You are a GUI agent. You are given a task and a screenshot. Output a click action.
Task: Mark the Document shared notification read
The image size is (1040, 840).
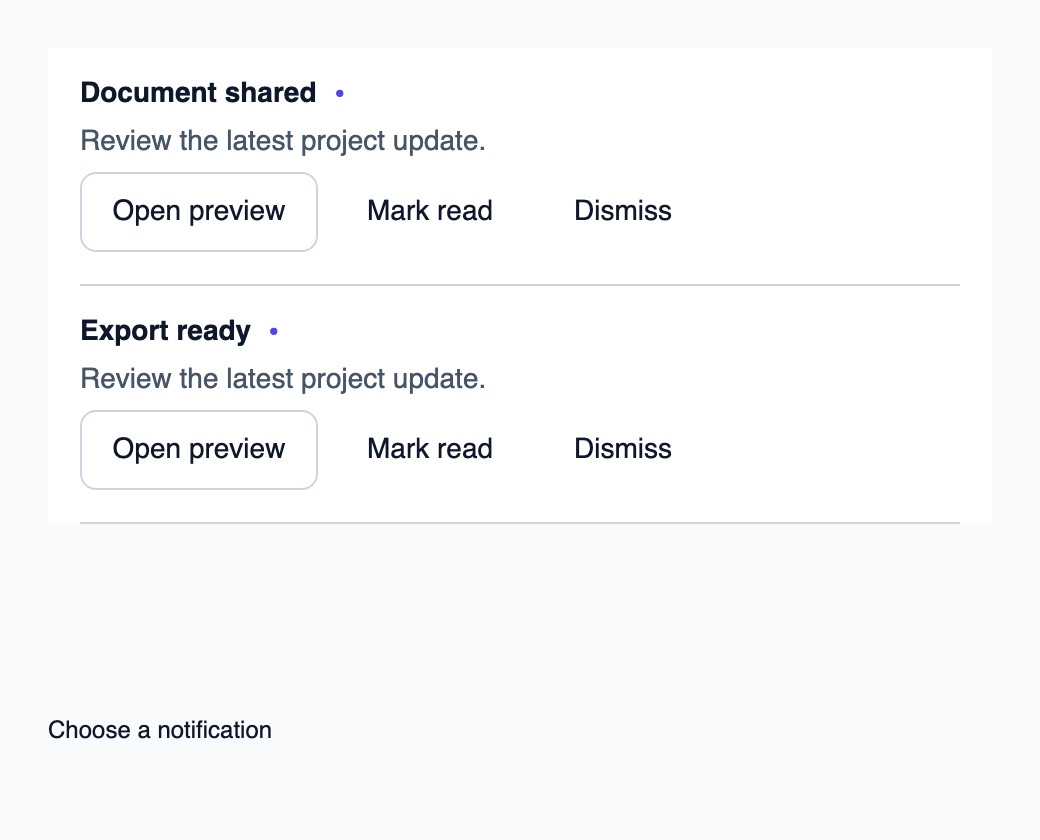tap(430, 212)
